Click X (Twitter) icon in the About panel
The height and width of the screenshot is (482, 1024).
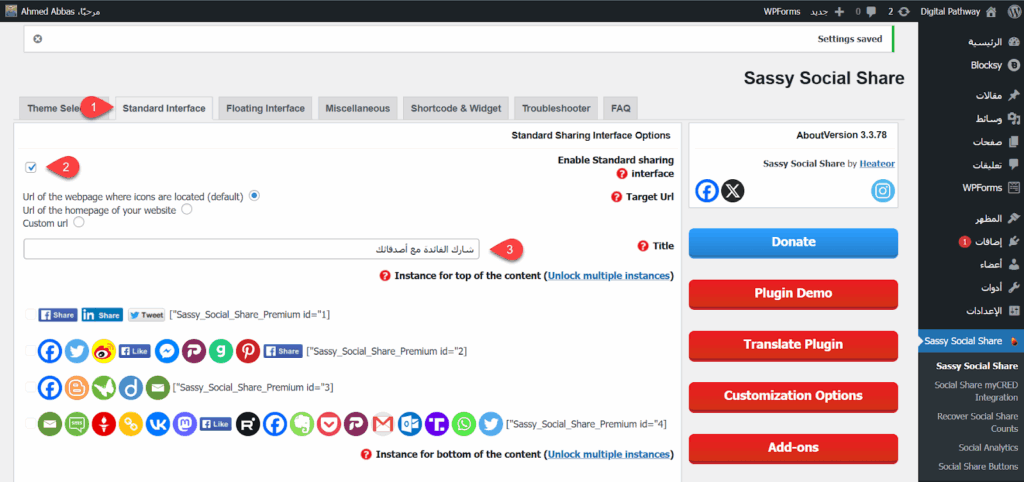[733, 191]
